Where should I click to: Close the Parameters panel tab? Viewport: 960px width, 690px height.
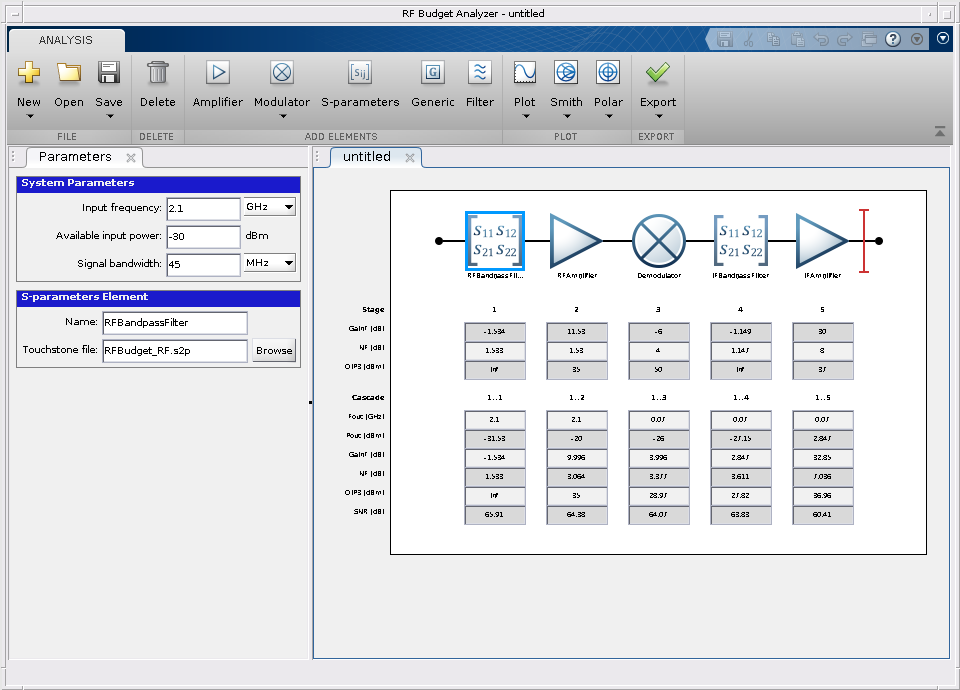coord(131,158)
